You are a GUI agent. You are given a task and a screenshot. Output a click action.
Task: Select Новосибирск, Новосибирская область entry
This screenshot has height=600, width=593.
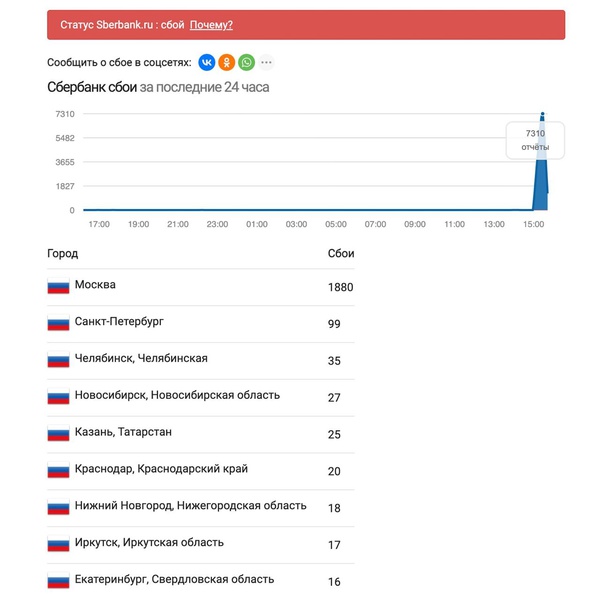pos(201,398)
